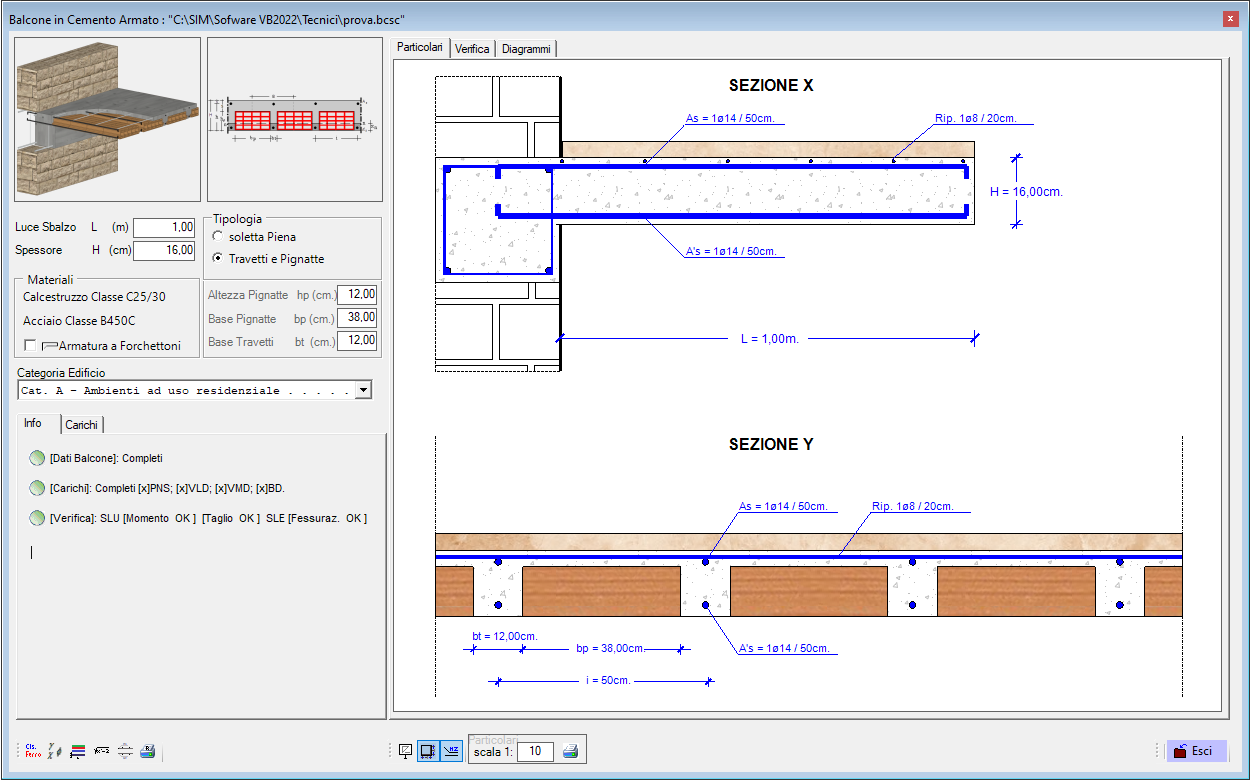Toggle the highlighted section frame icon
This screenshot has height=780, width=1250.
tap(428, 751)
